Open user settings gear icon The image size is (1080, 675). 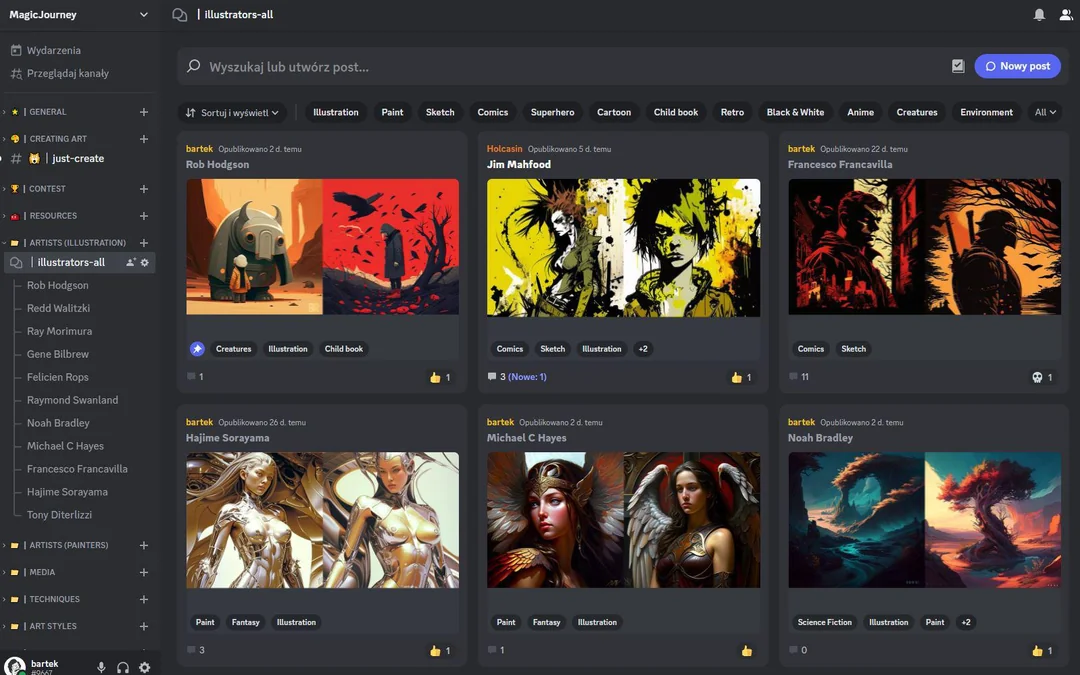145,667
